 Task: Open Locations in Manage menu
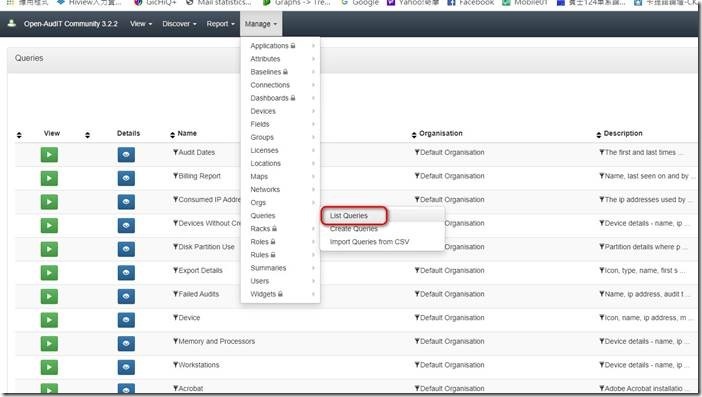pyautogui.click(x=280, y=163)
